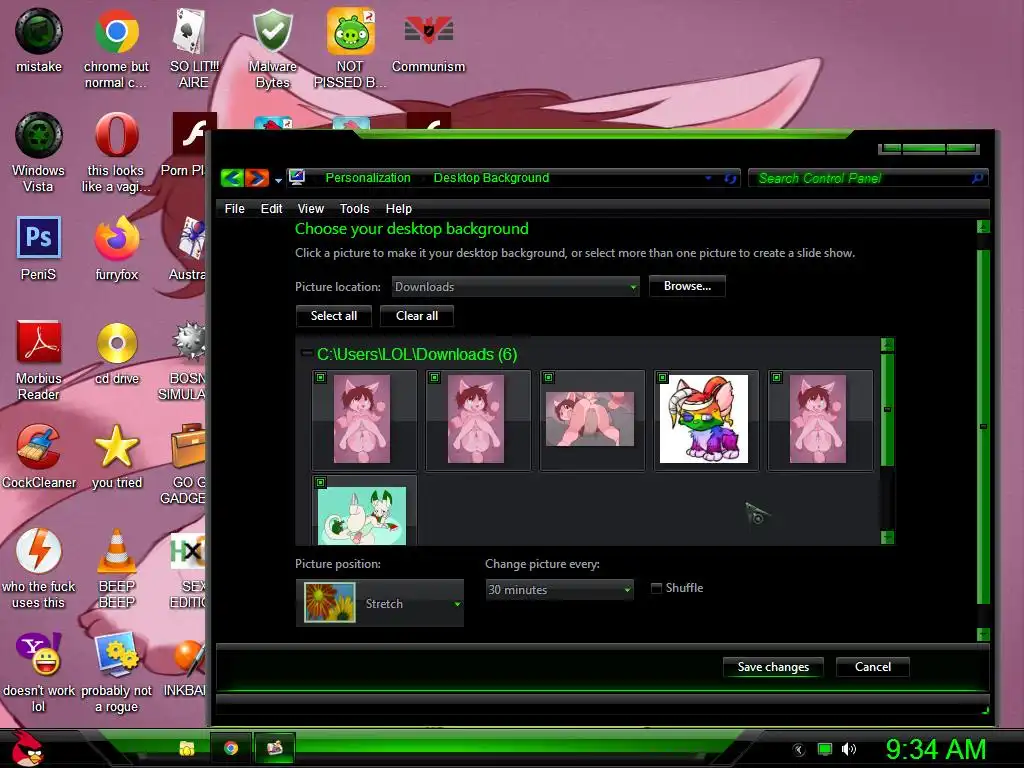The width and height of the screenshot is (1024, 768).
Task: Click the window's outer scrollbar down arrow
Action: (x=984, y=634)
